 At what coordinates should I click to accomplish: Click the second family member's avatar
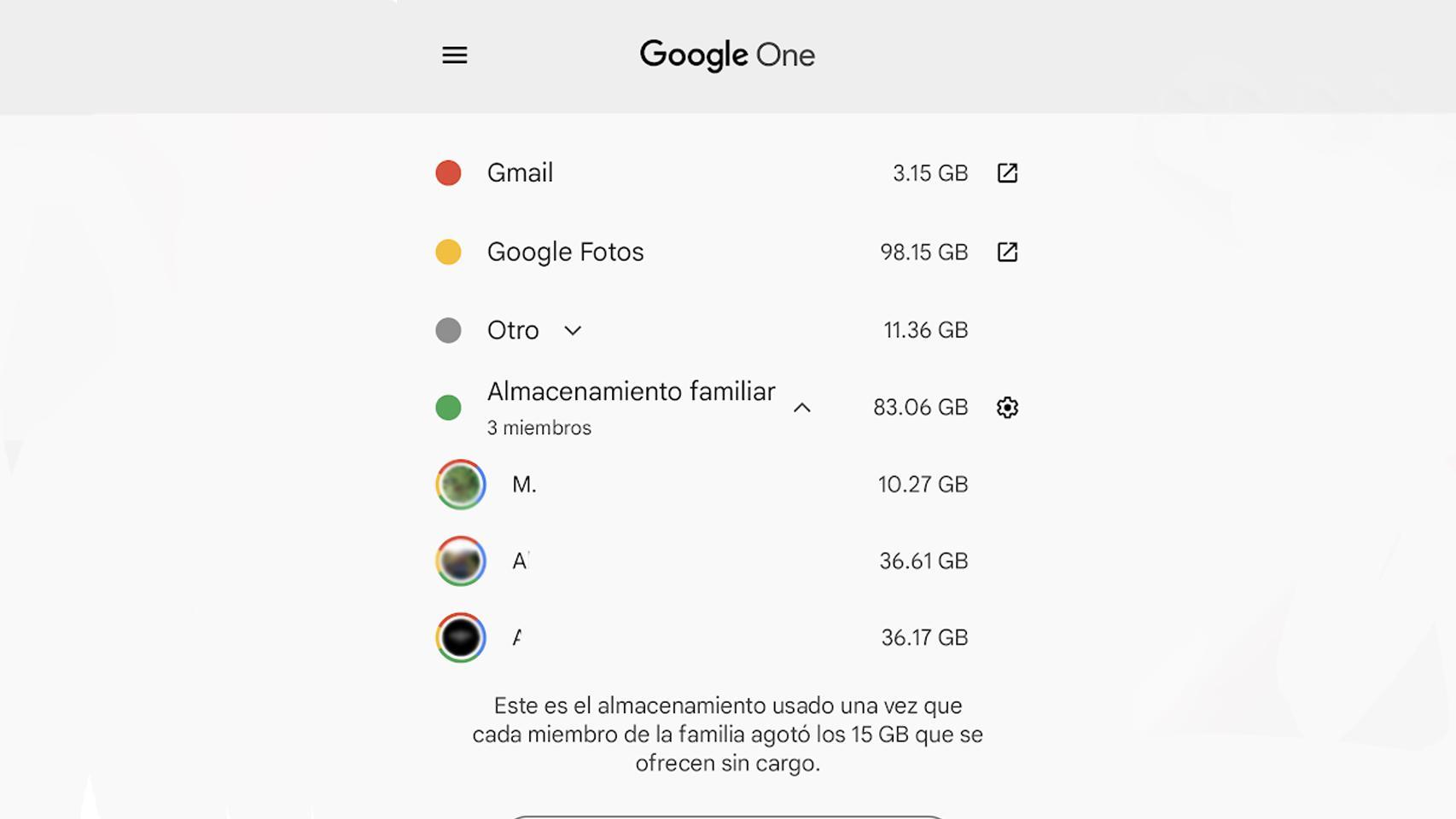tap(460, 561)
